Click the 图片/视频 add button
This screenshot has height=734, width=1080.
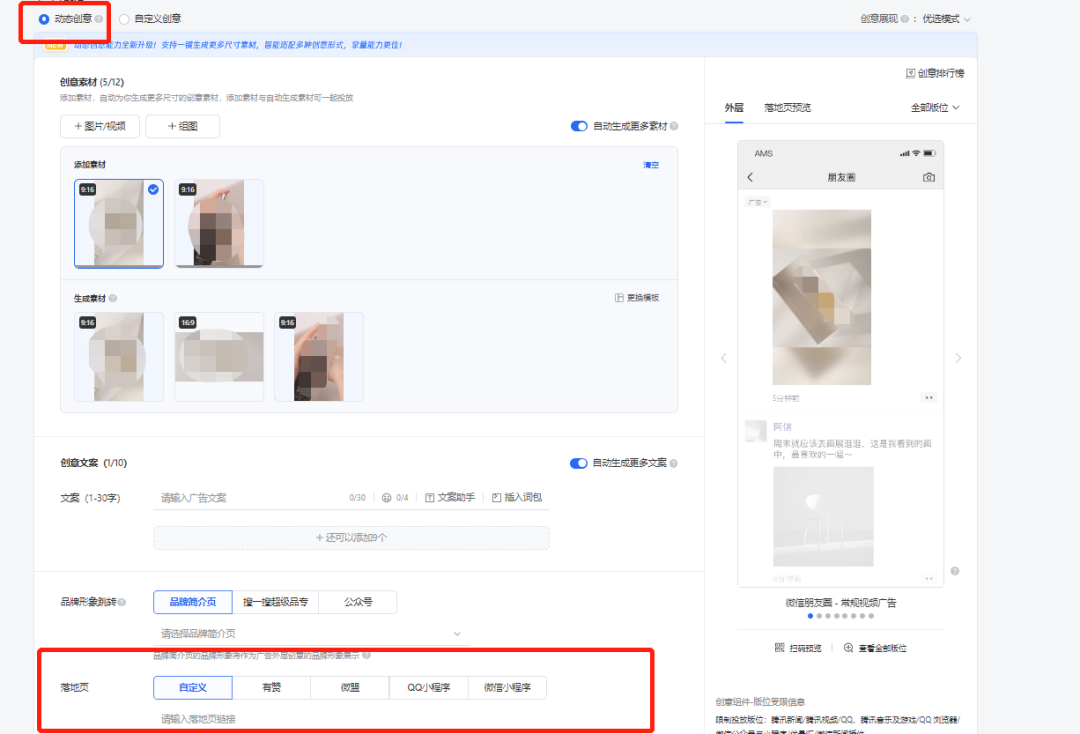tap(100, 126)
